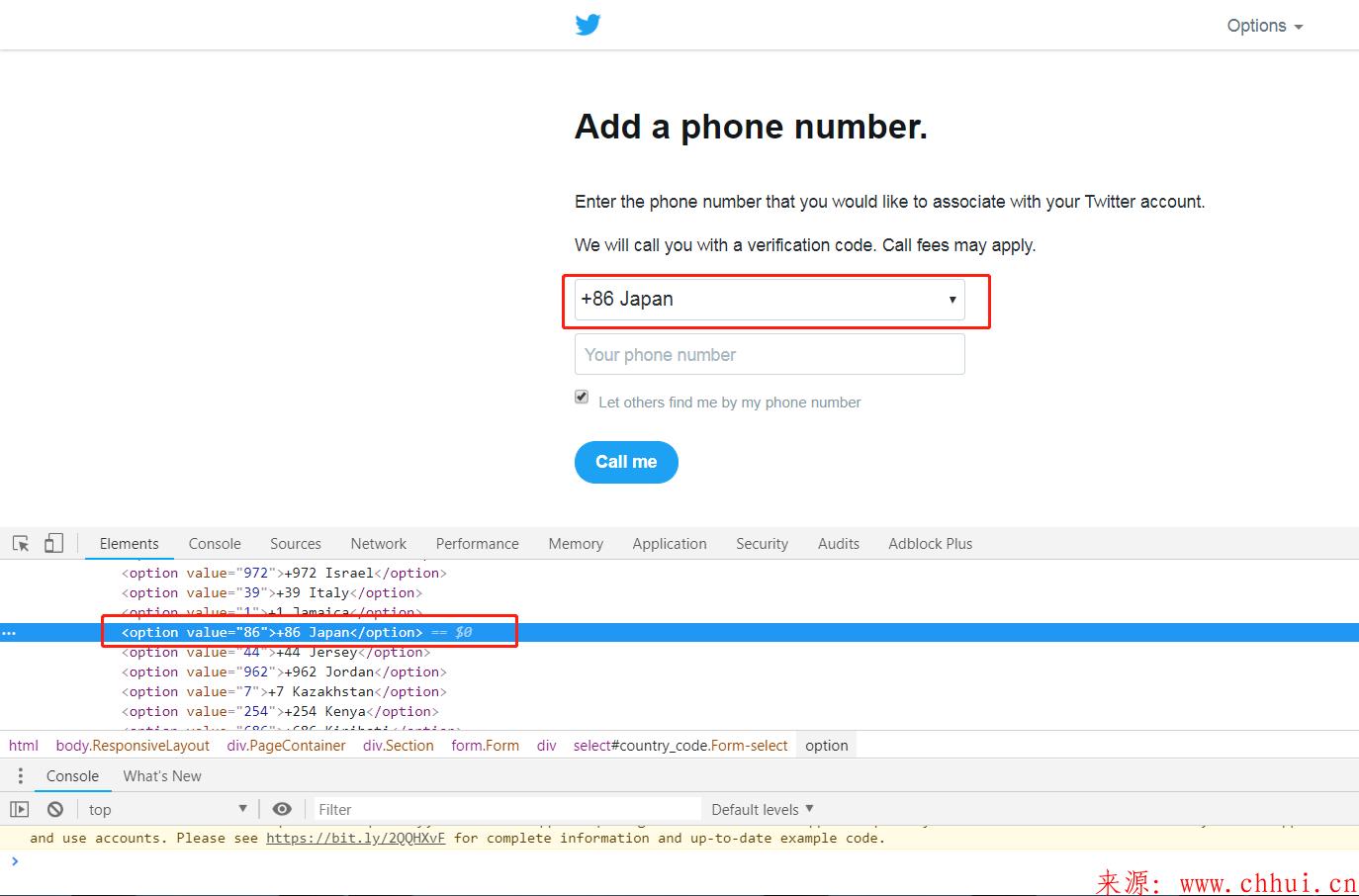This screenshot has height=896, width=1359.
Task: Click form.Form breadcrumb
Action: point(486,746)
